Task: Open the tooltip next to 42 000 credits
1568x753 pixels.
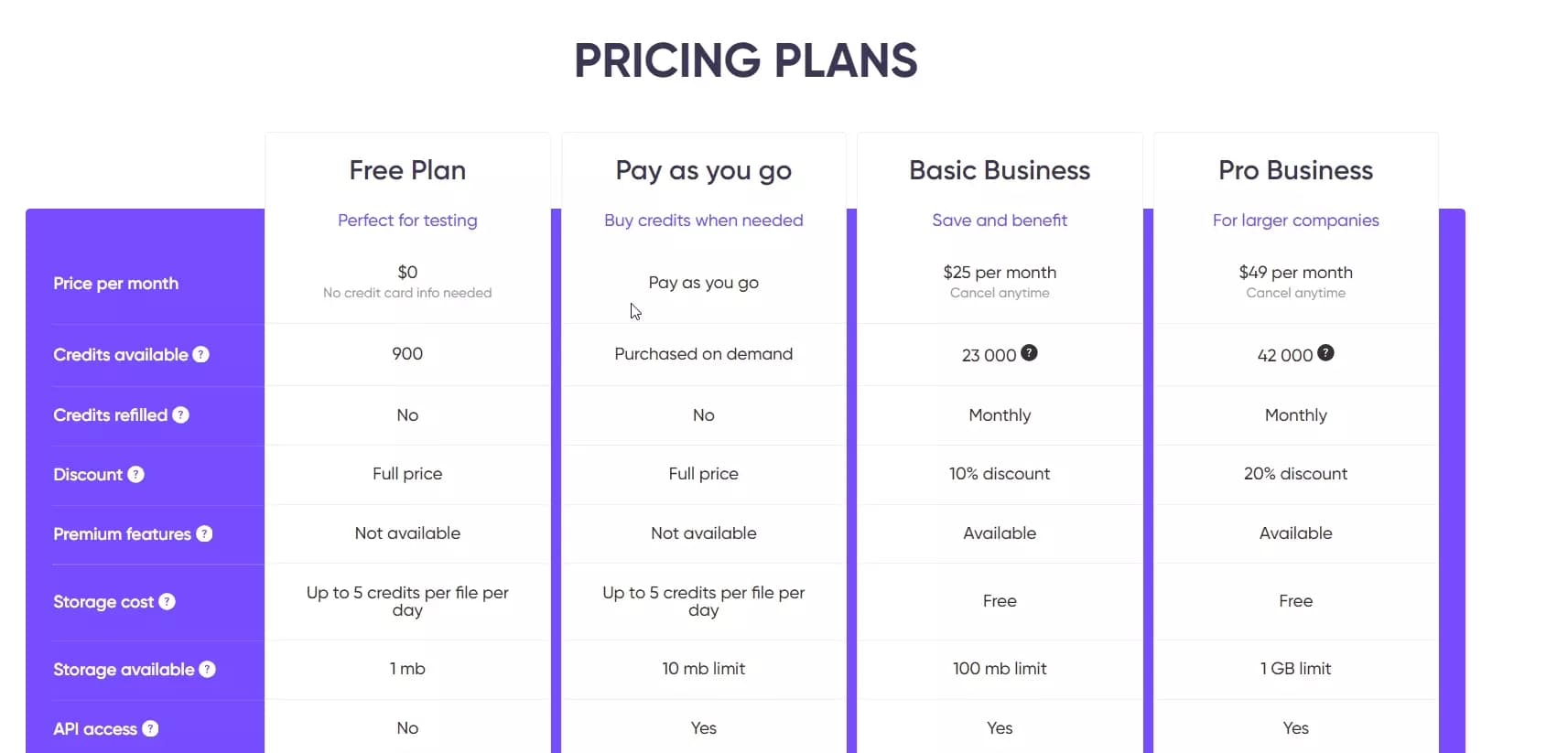Action: pos(1325,352)
